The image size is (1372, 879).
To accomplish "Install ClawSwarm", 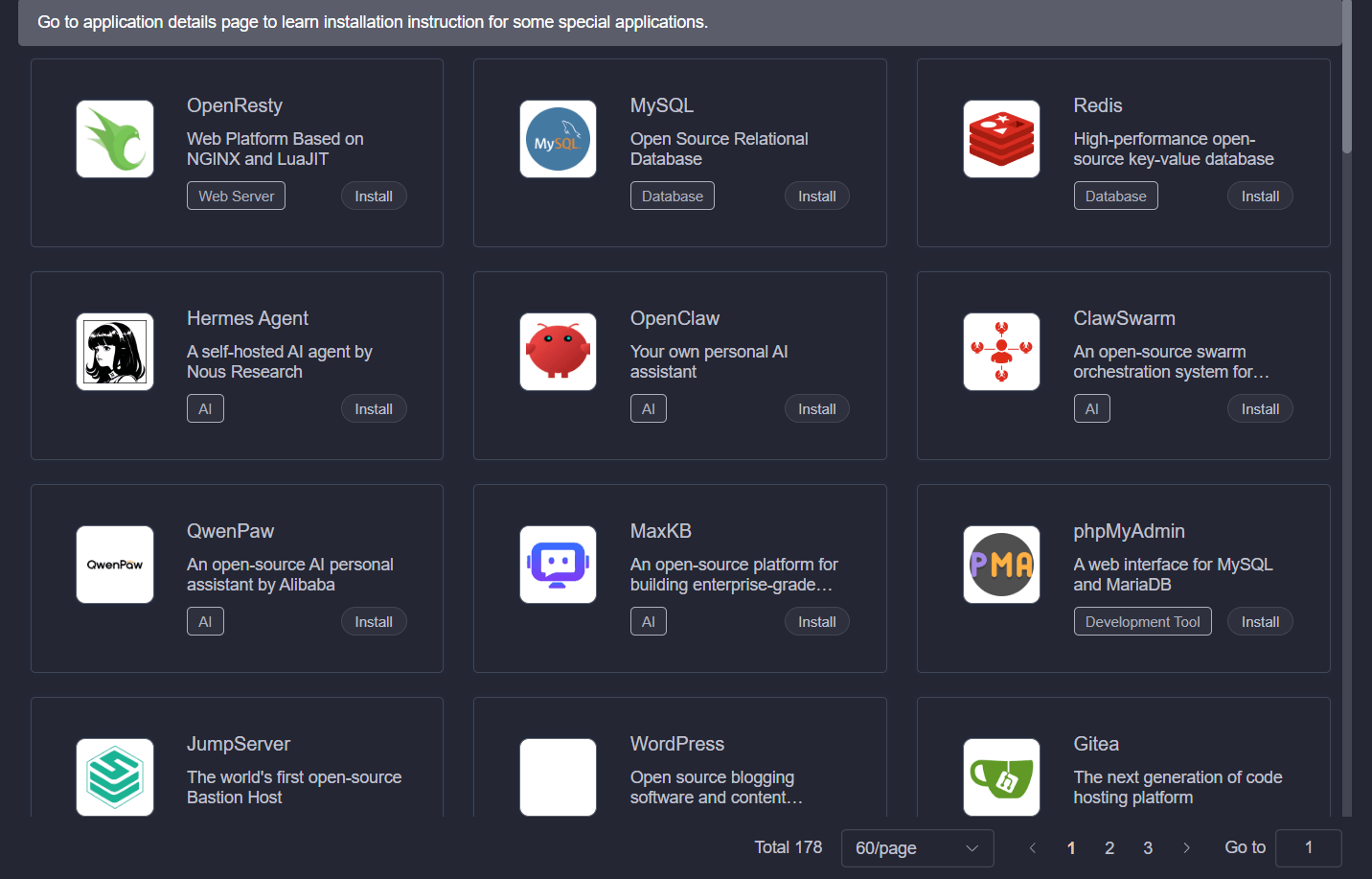I will [x=1260, y=408].
